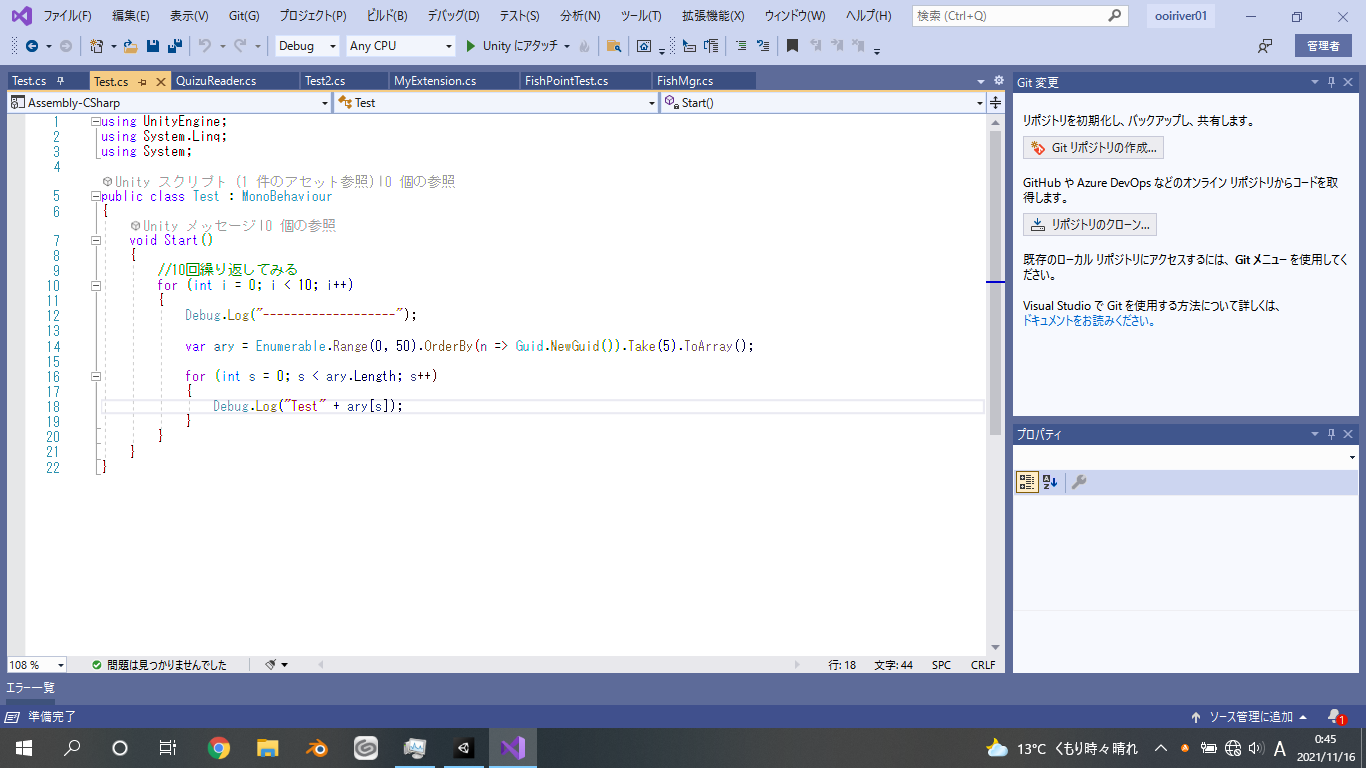Open the デバッグ(D) menu
Screen dimensions: 1366x768
click(x=453, y=16)
